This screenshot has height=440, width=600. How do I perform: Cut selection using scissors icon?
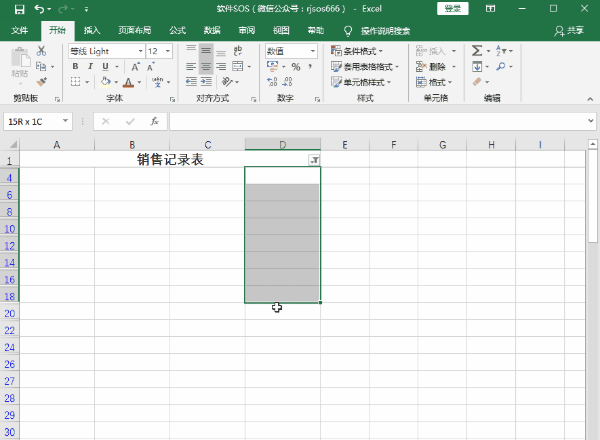(x=41, y=51)
